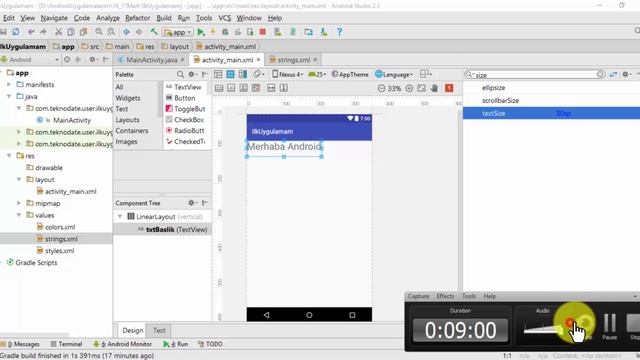Viewport: 640px width, 360px height.
Task: Open Help with the question mark icon
Action: coord(339,32)
